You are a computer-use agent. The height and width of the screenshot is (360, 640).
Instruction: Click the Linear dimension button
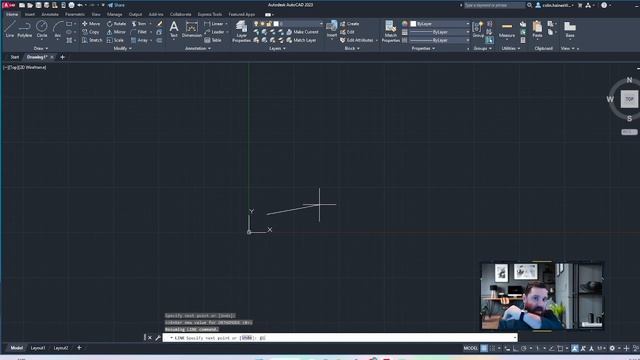[x=214, y=24]
